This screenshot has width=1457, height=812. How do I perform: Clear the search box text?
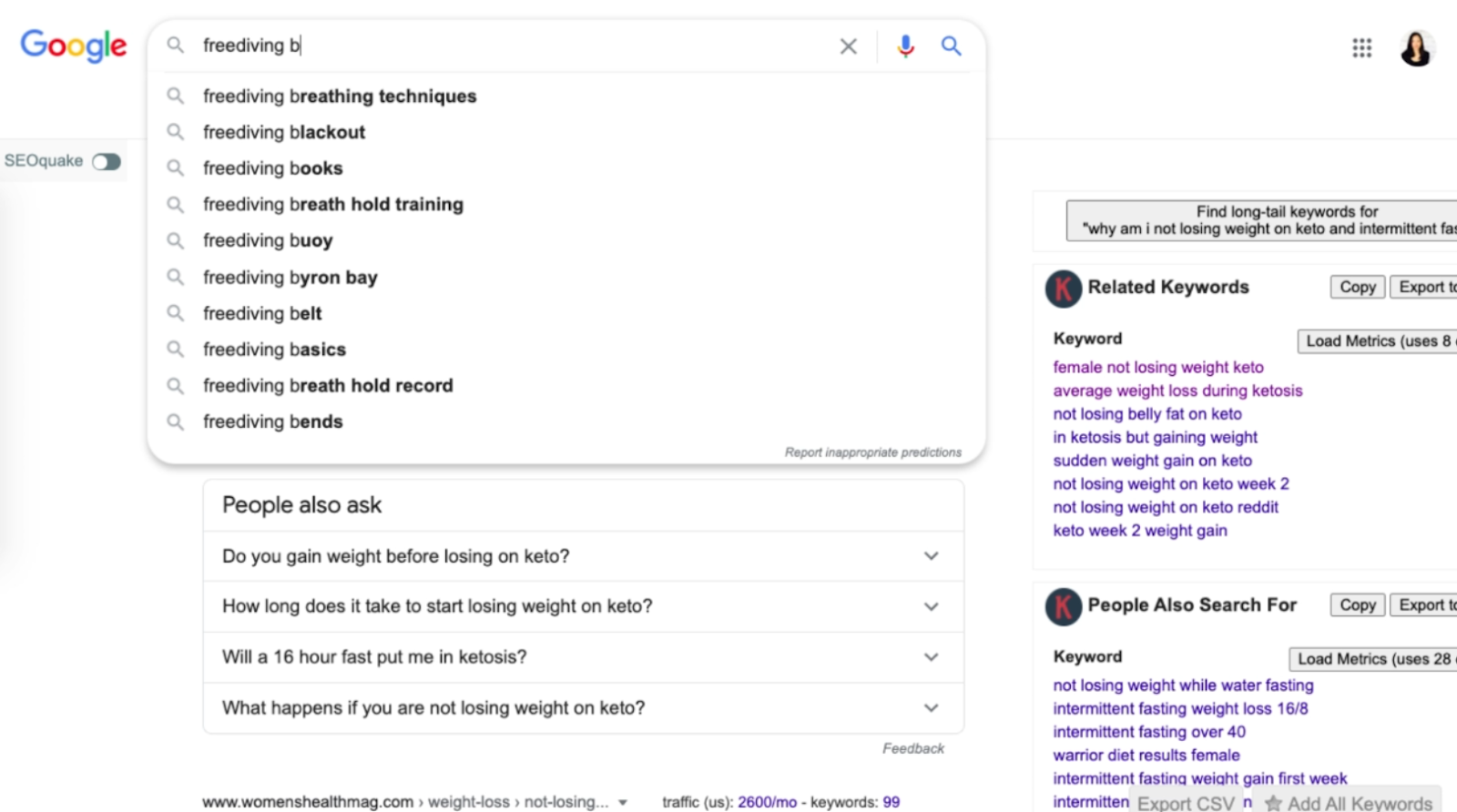pyautogui.click(x=848, y=46)
